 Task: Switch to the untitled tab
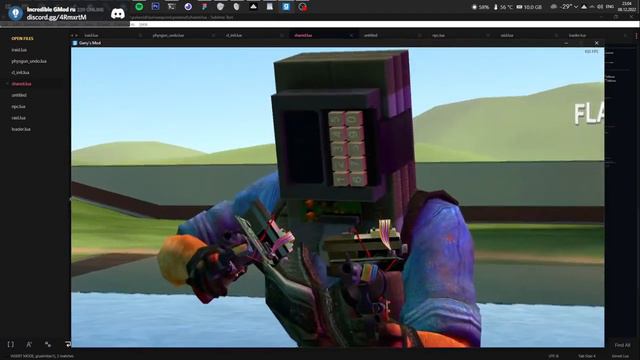point(371,36)
